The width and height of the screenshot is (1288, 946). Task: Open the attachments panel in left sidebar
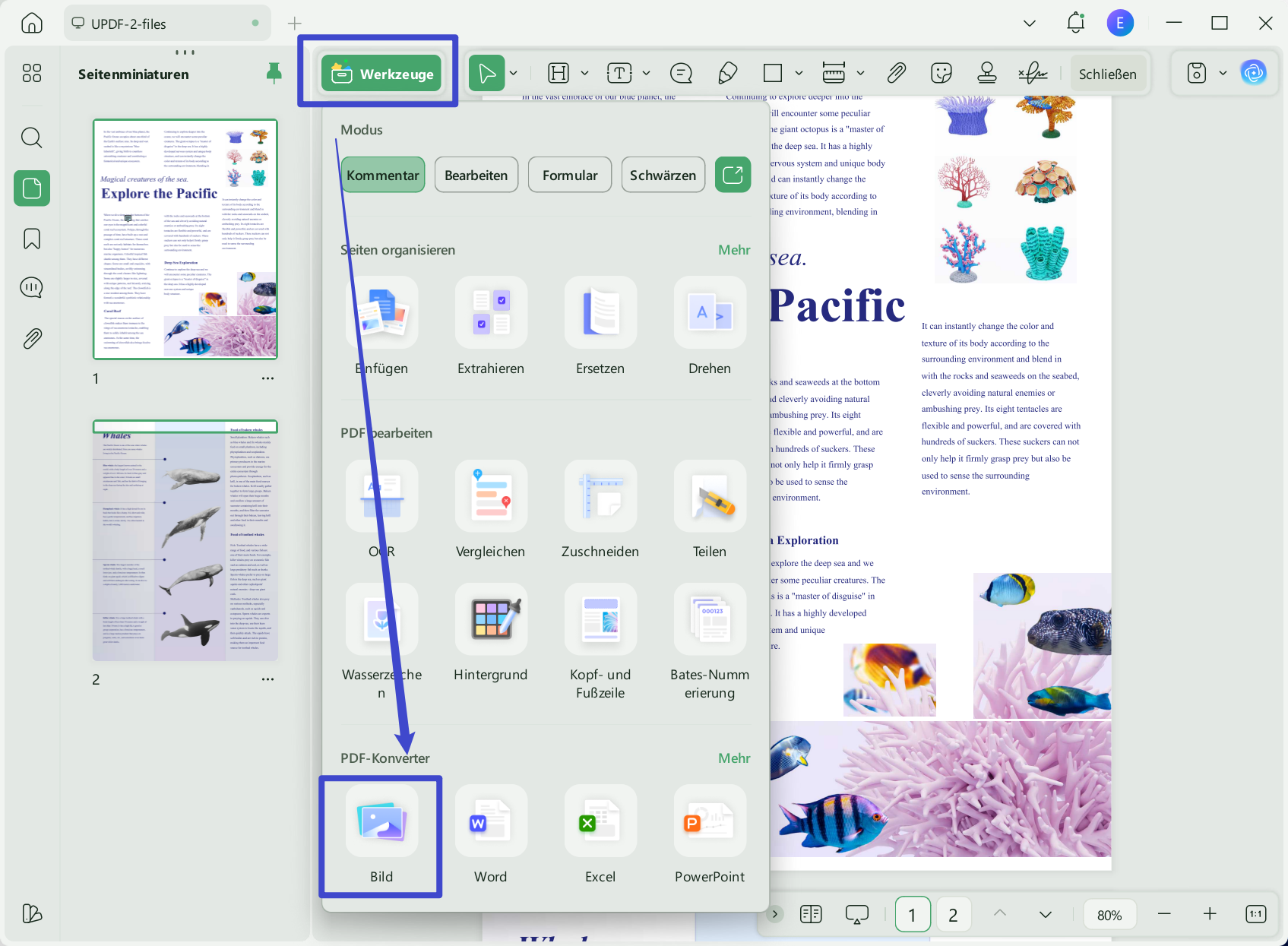click(32, 338)
